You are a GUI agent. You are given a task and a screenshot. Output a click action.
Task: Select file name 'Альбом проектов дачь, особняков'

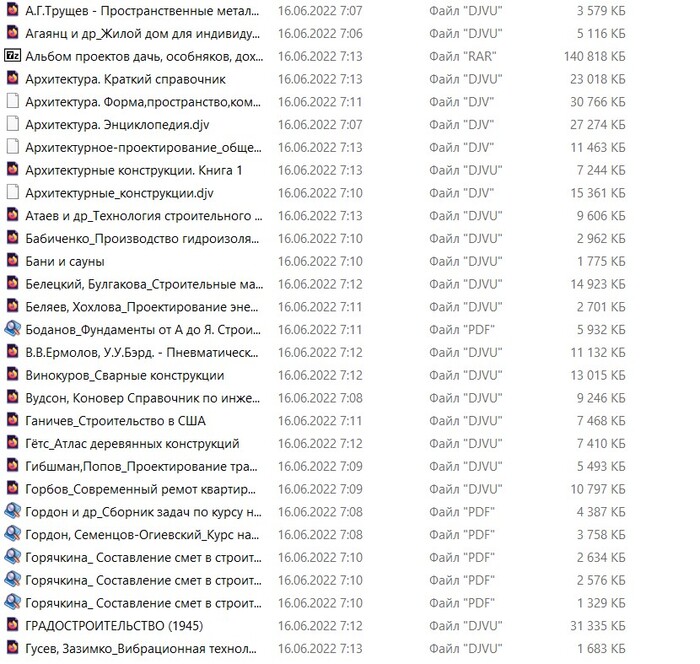tap(144, 56)
